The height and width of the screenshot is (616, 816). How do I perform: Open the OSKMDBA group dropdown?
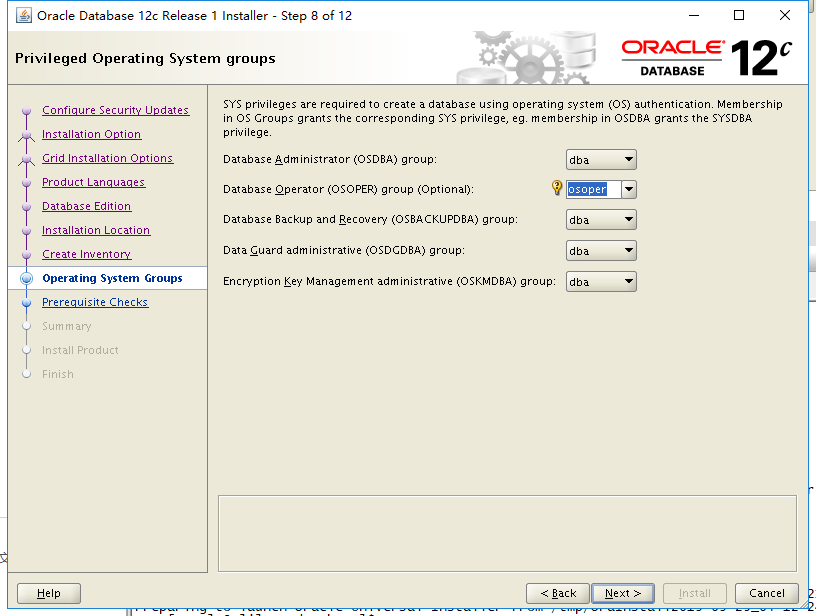click(601, 281)
